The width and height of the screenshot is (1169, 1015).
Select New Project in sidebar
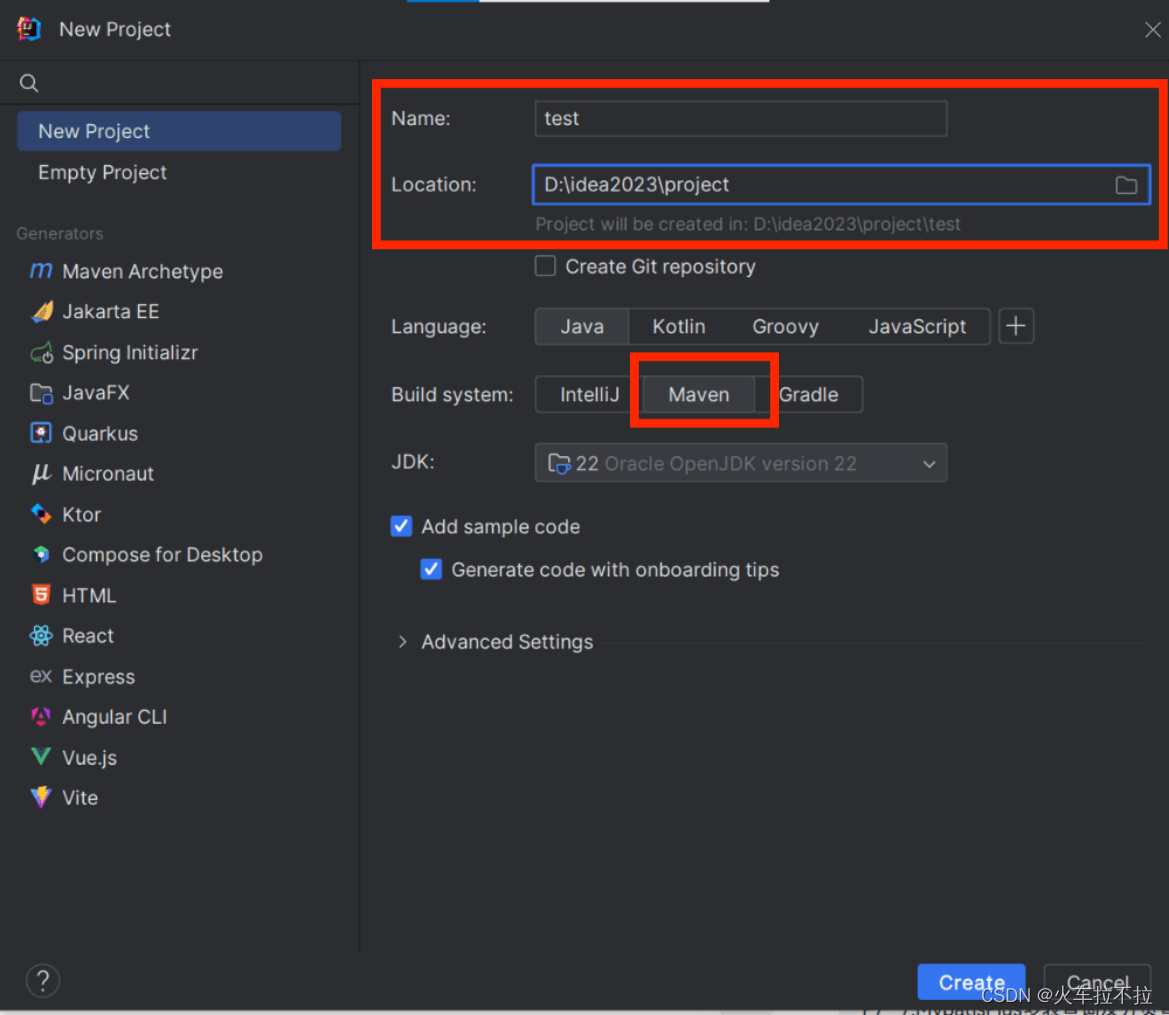point(179,131)
